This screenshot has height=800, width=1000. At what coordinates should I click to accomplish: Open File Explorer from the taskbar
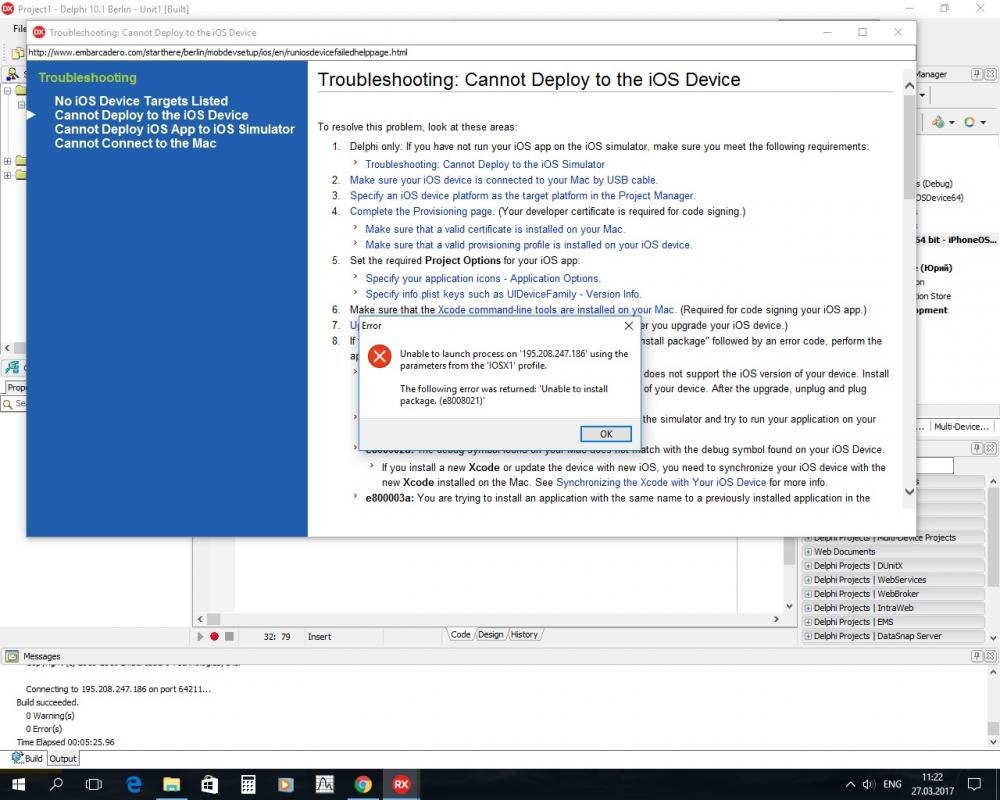(171, 784)
